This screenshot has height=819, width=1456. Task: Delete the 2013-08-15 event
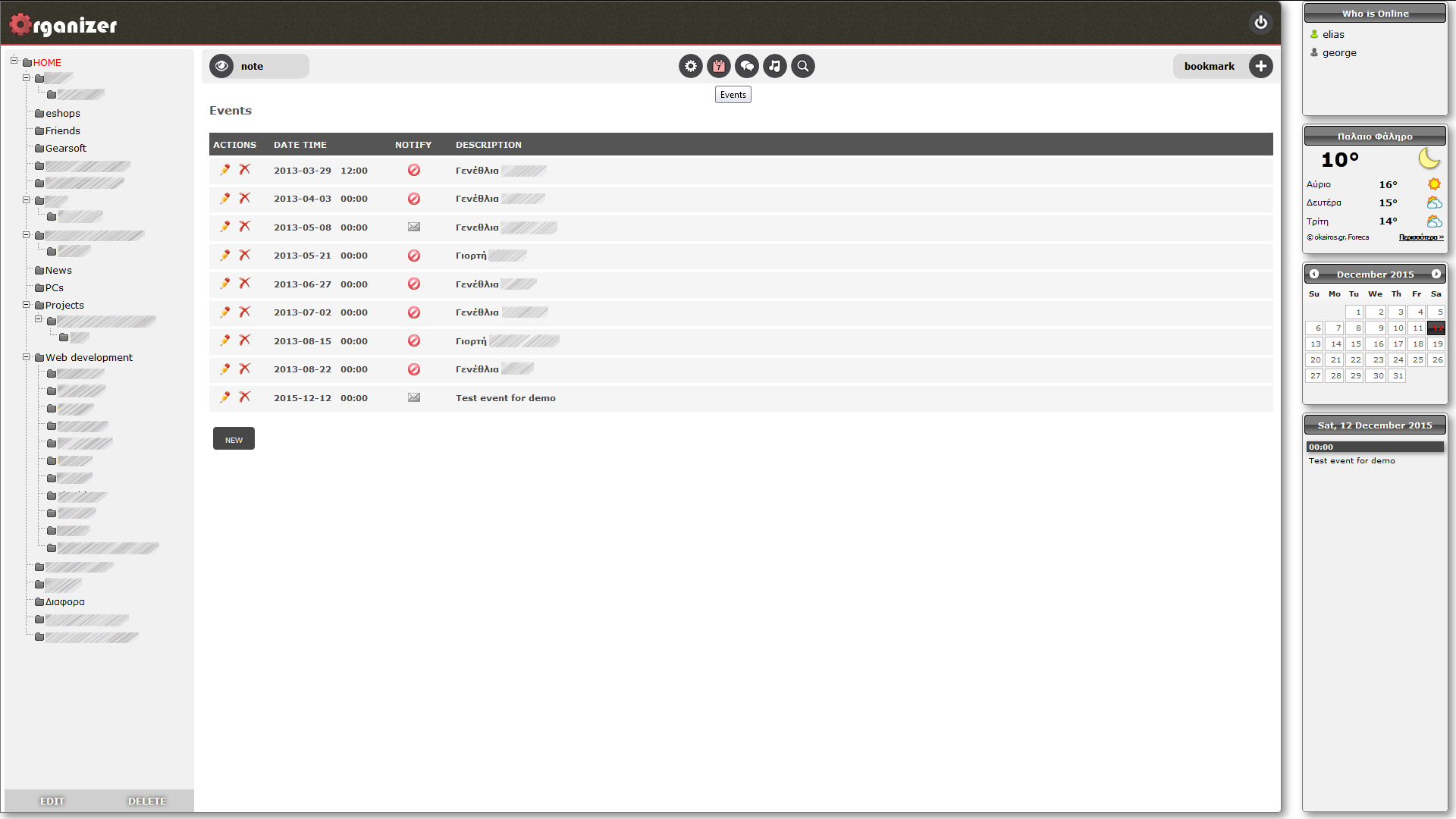(244, 340)
